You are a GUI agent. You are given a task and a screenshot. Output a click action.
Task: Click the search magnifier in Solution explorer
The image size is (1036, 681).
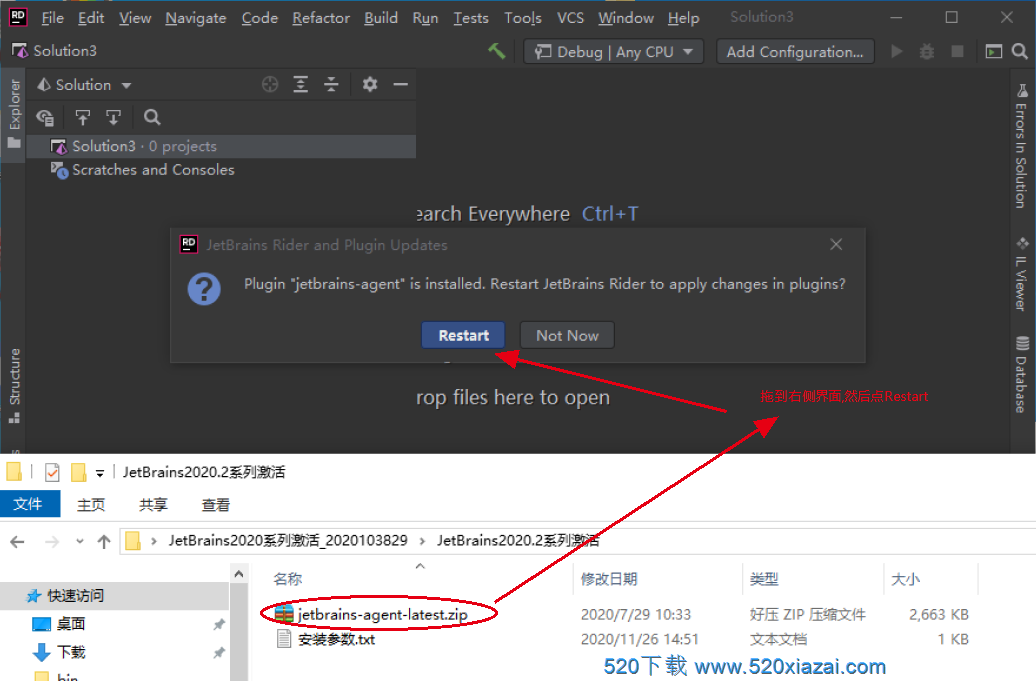[152, 118]
